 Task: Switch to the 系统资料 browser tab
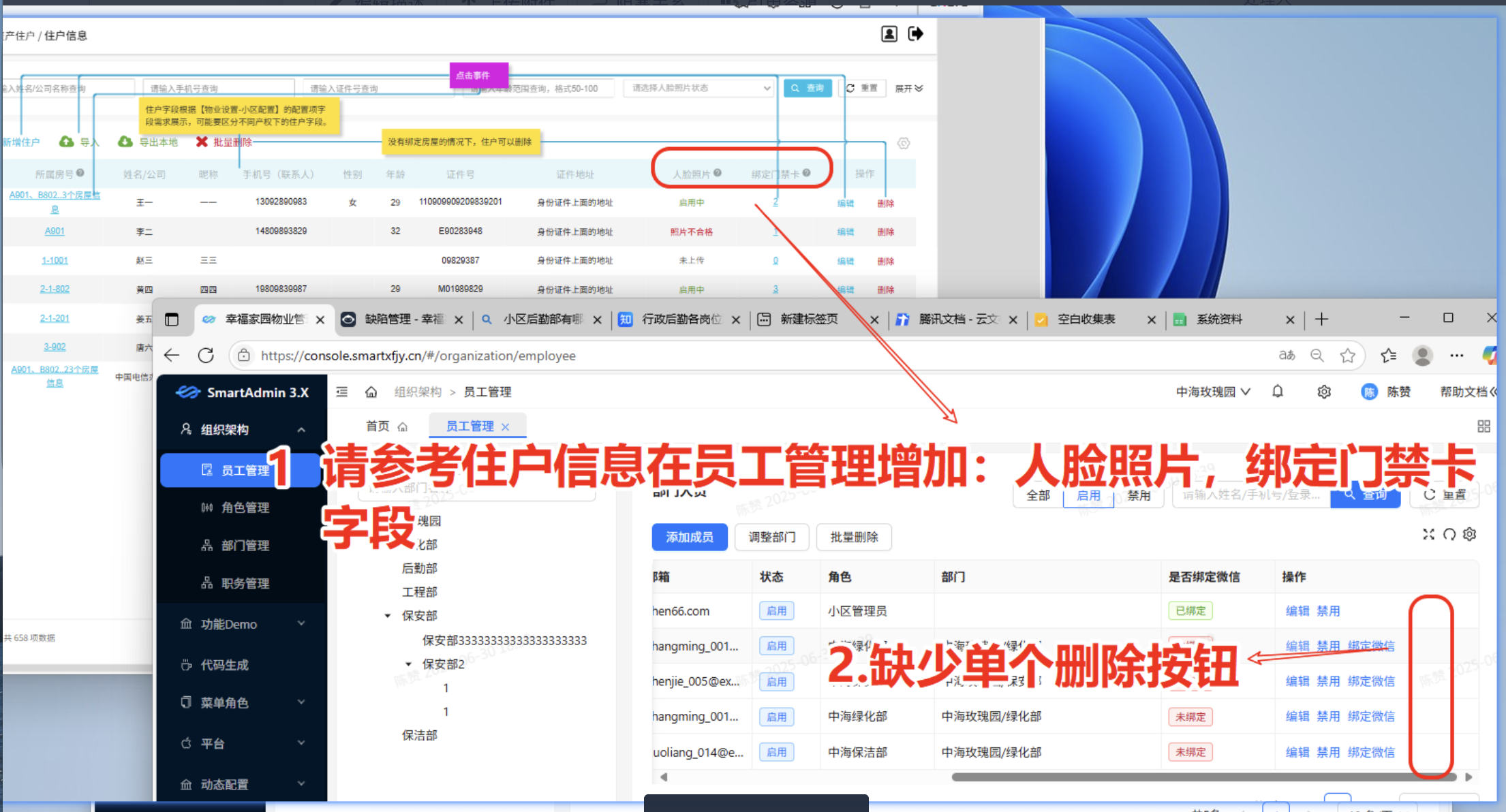pyautogui.click(x=1220, y=319)
